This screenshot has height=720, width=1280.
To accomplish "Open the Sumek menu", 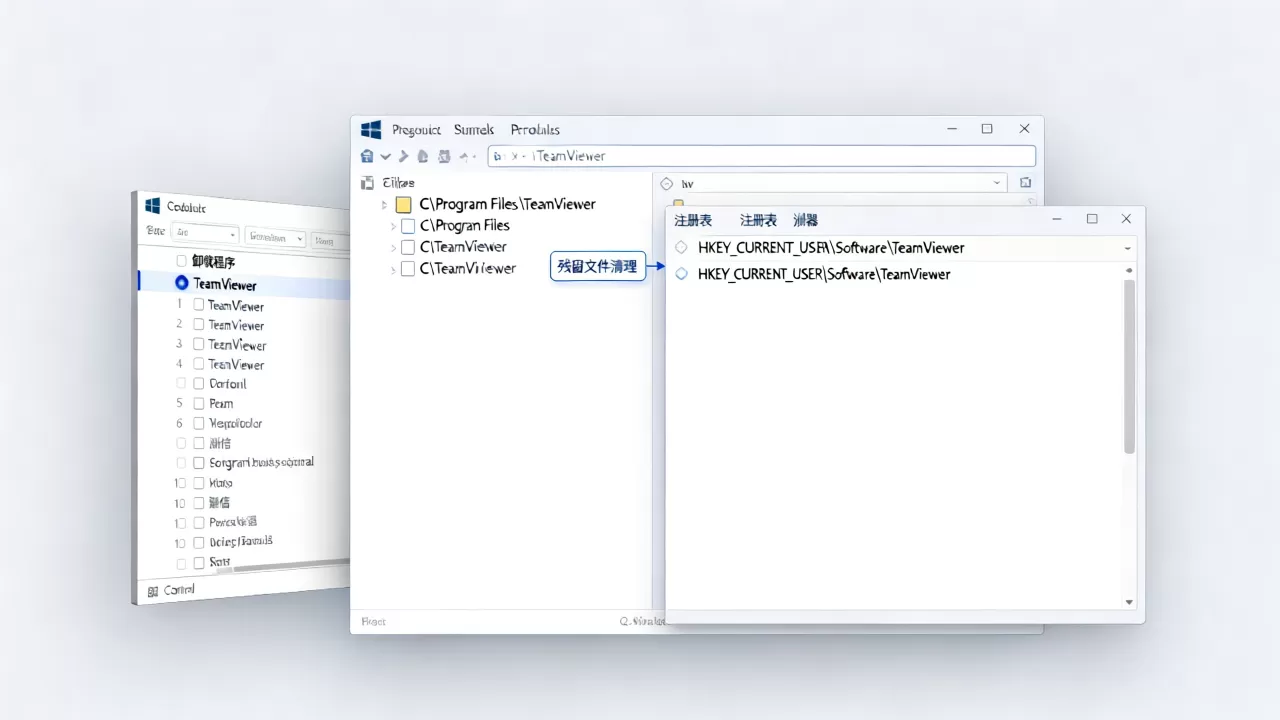I will pos(474,130).
